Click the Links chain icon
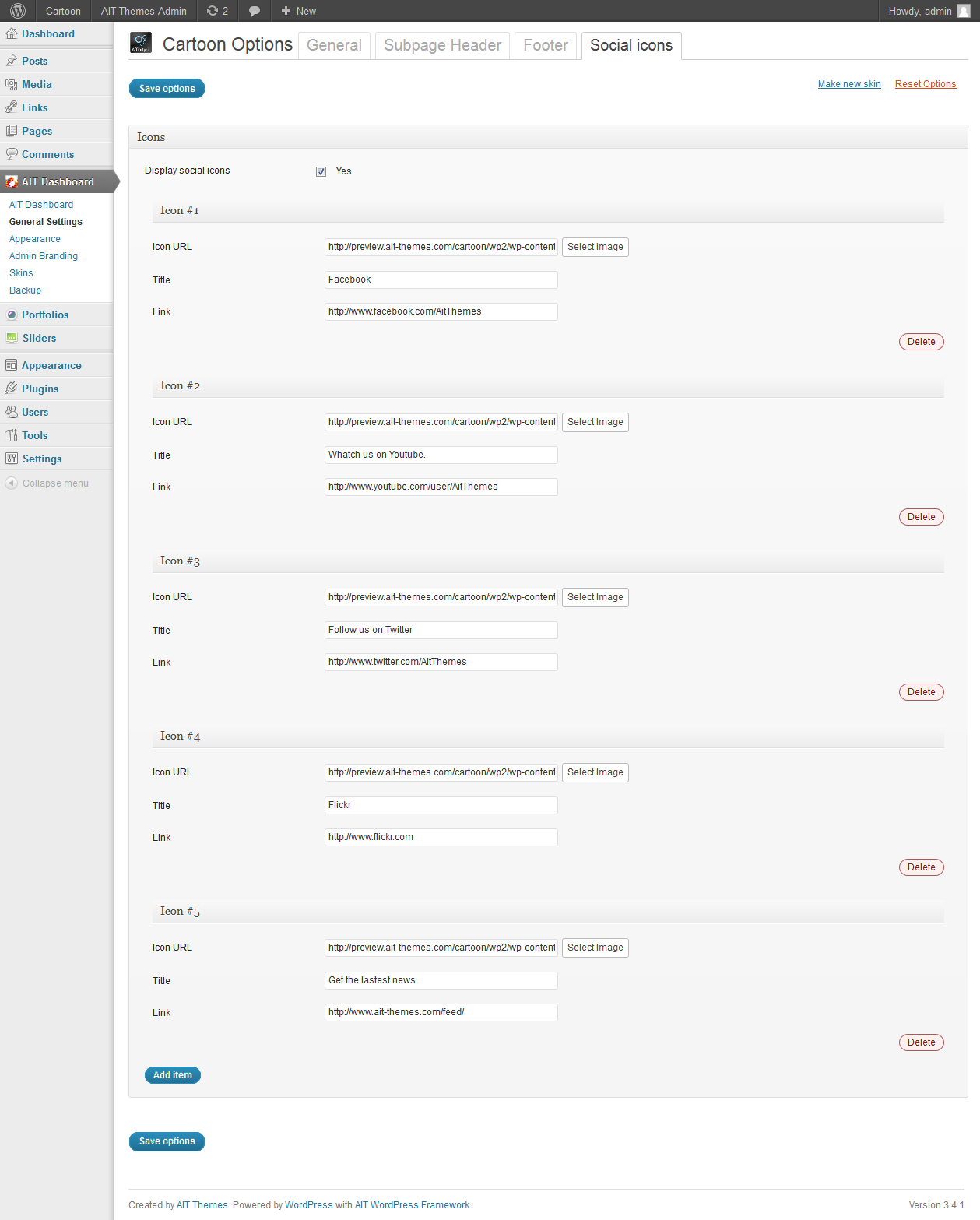Viewport: 980px width, 1220px height. [12, 107]
